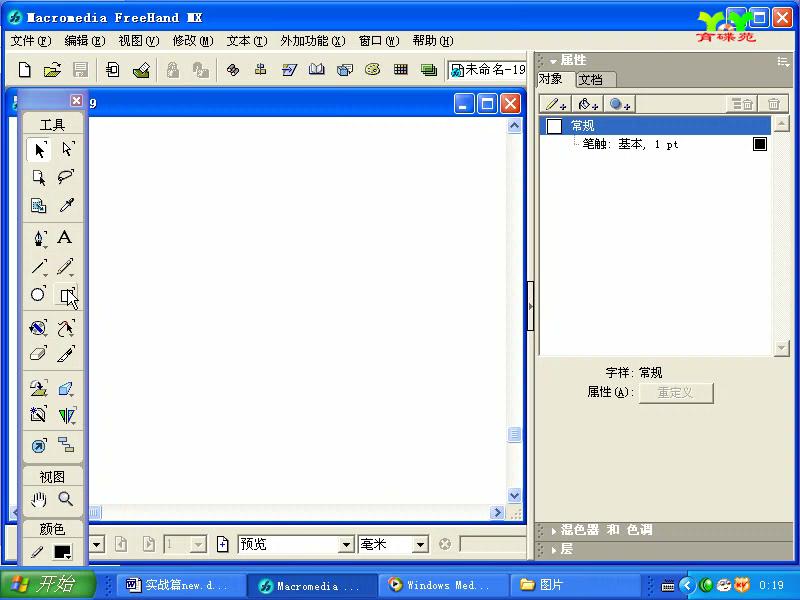800x600 pixels.
Task: Select the Extrude tool
Action: pyautogui.click(x=66, y=389)
